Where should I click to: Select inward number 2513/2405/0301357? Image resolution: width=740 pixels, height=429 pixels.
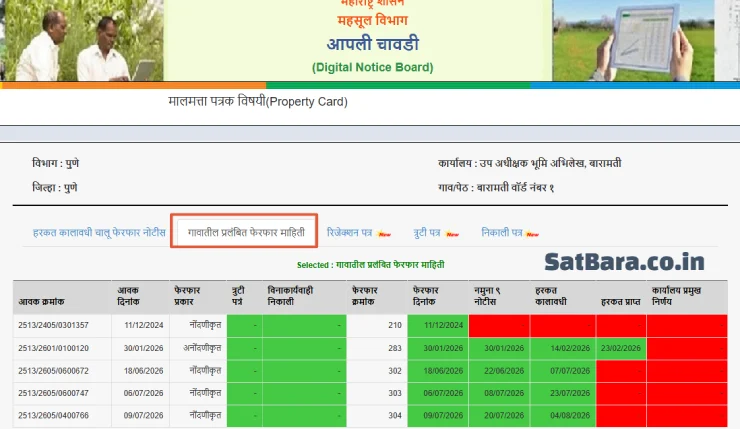click(x=53, y=325)
